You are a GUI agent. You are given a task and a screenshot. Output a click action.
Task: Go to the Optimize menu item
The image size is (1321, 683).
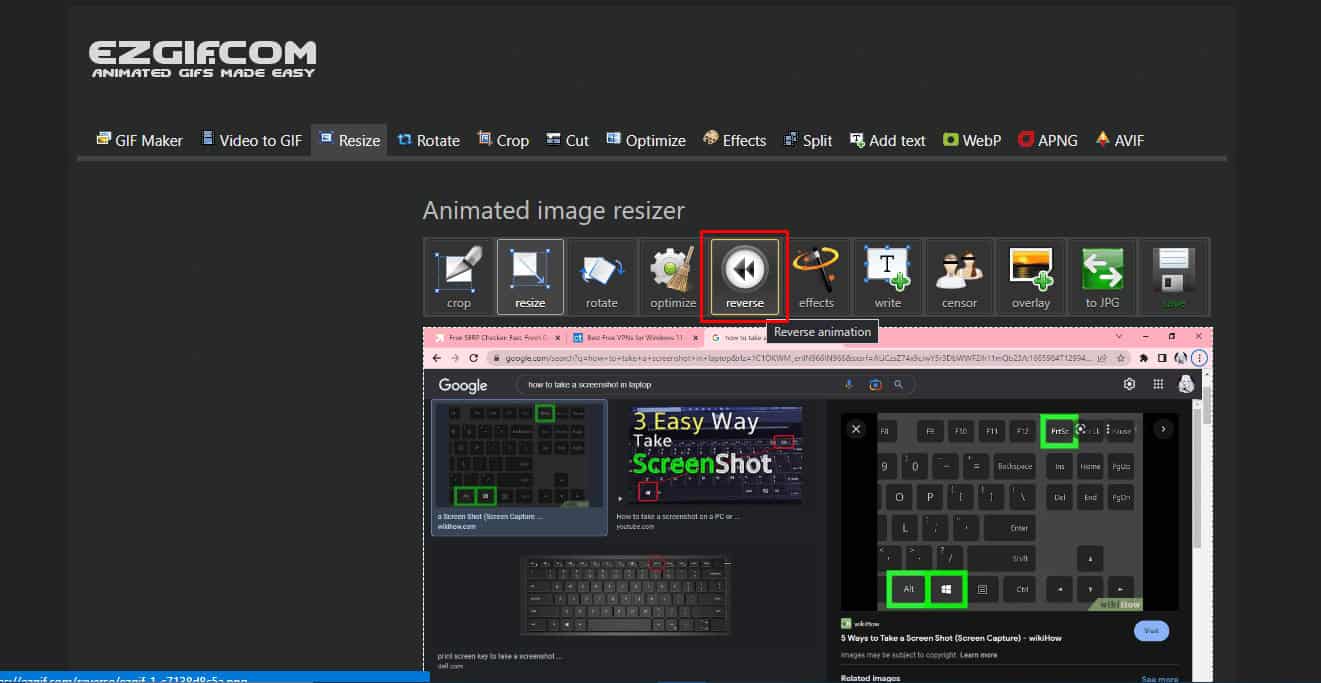pos(645,140)
